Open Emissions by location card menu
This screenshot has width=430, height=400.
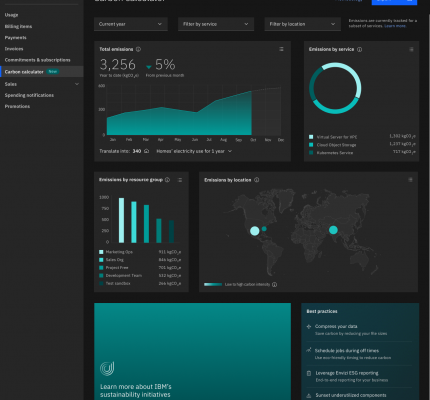410,180
